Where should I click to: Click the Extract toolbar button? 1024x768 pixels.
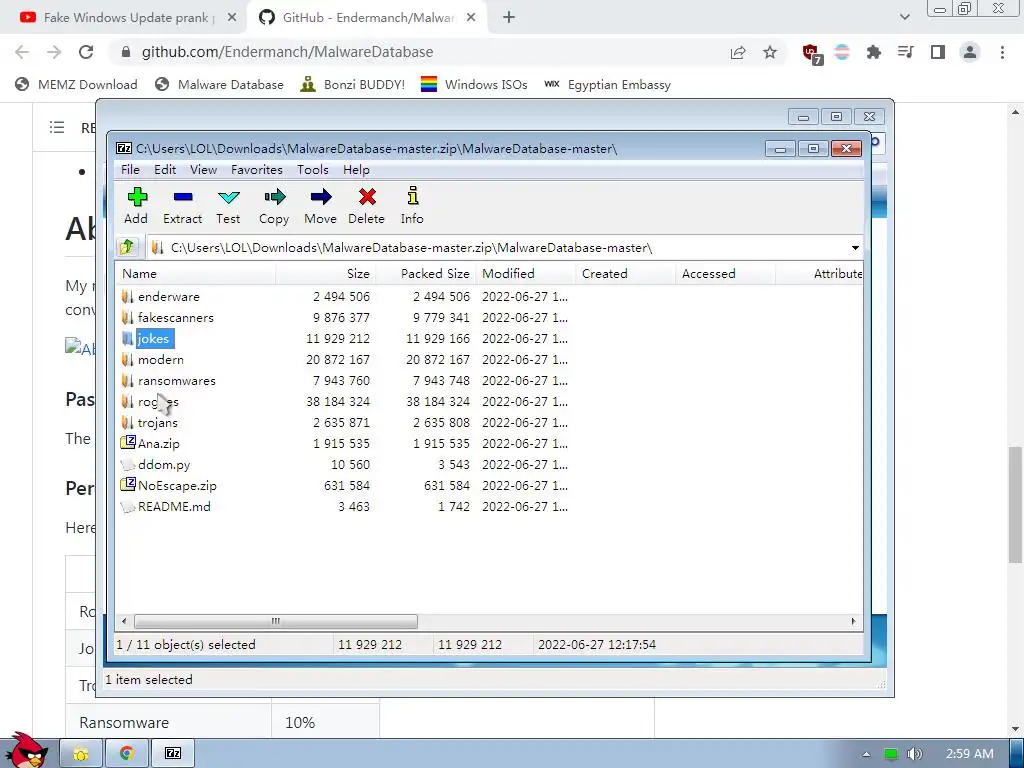pos(182,206)
